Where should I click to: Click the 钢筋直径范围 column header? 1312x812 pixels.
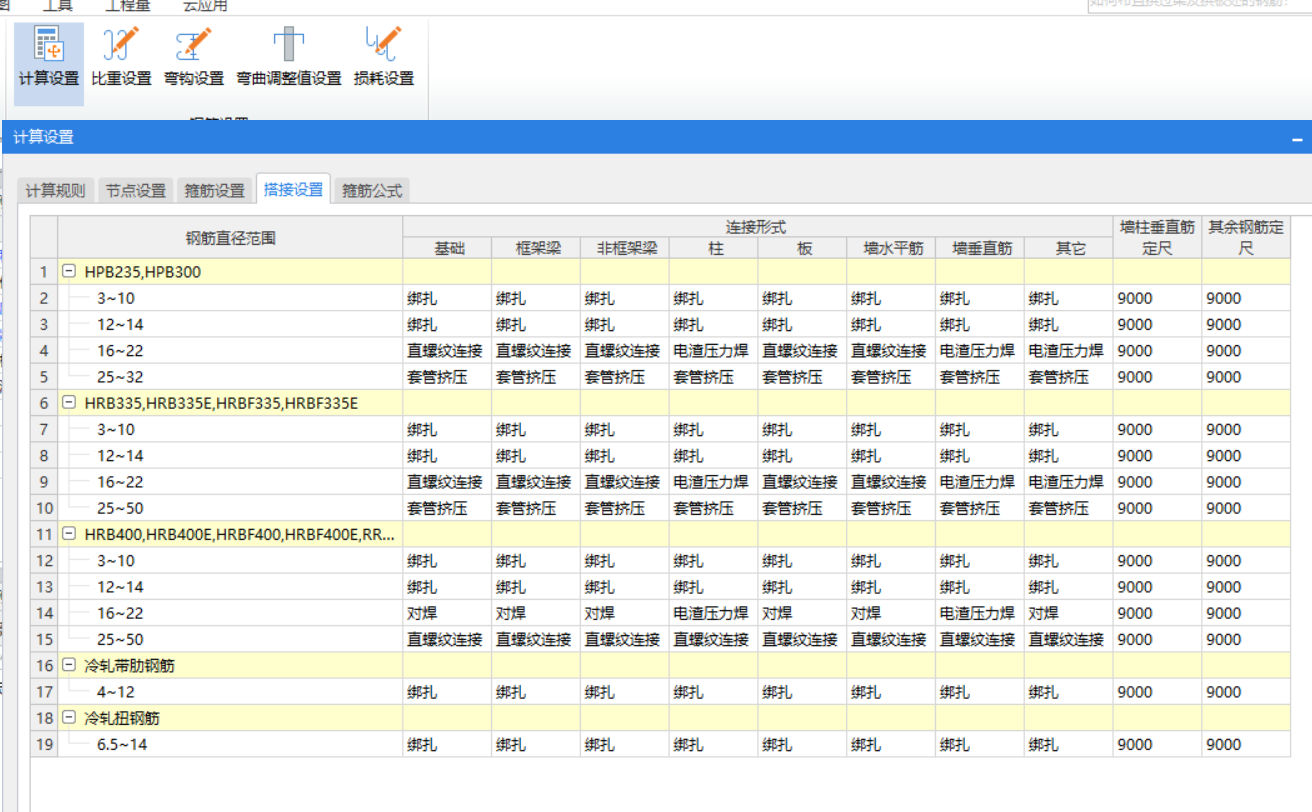pos(231,237)
